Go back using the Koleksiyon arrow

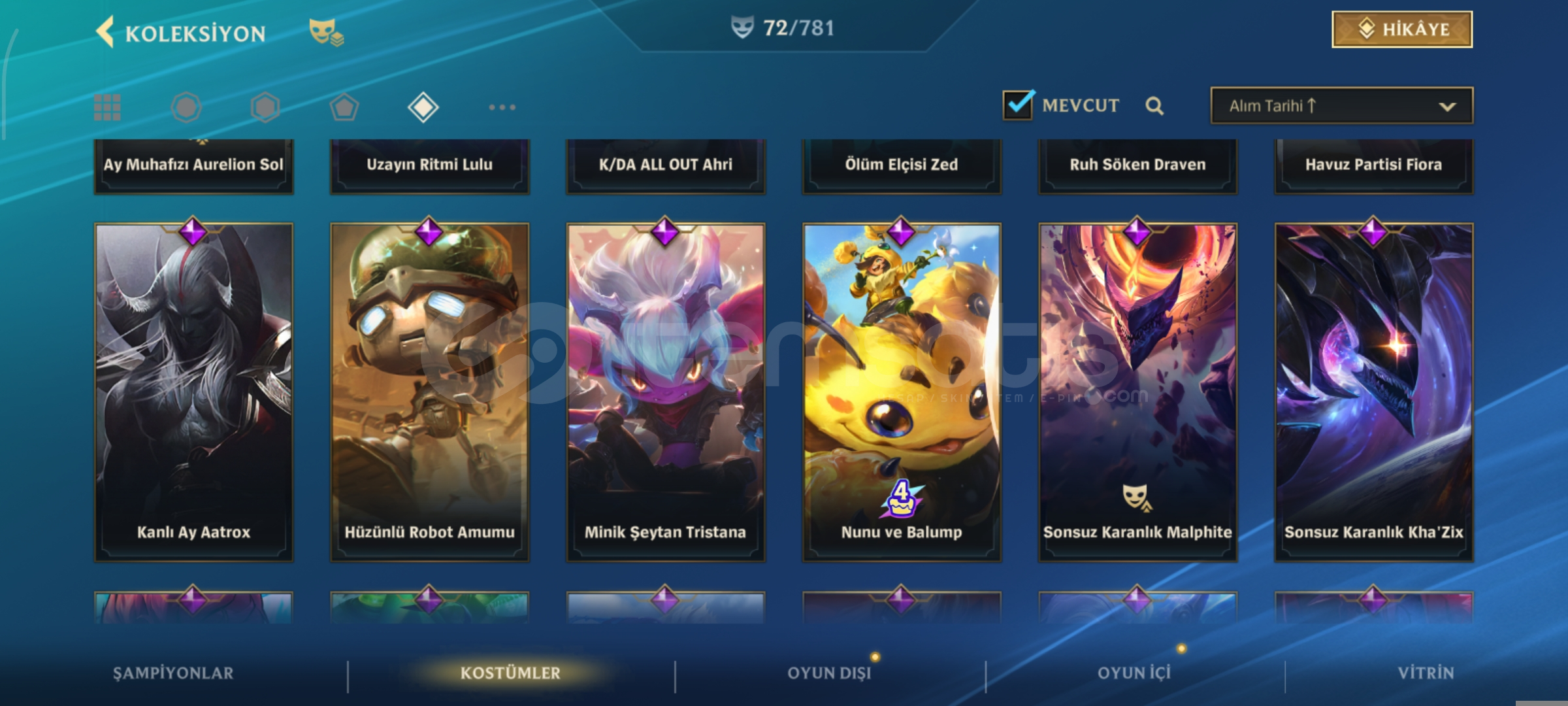(105, 31)
